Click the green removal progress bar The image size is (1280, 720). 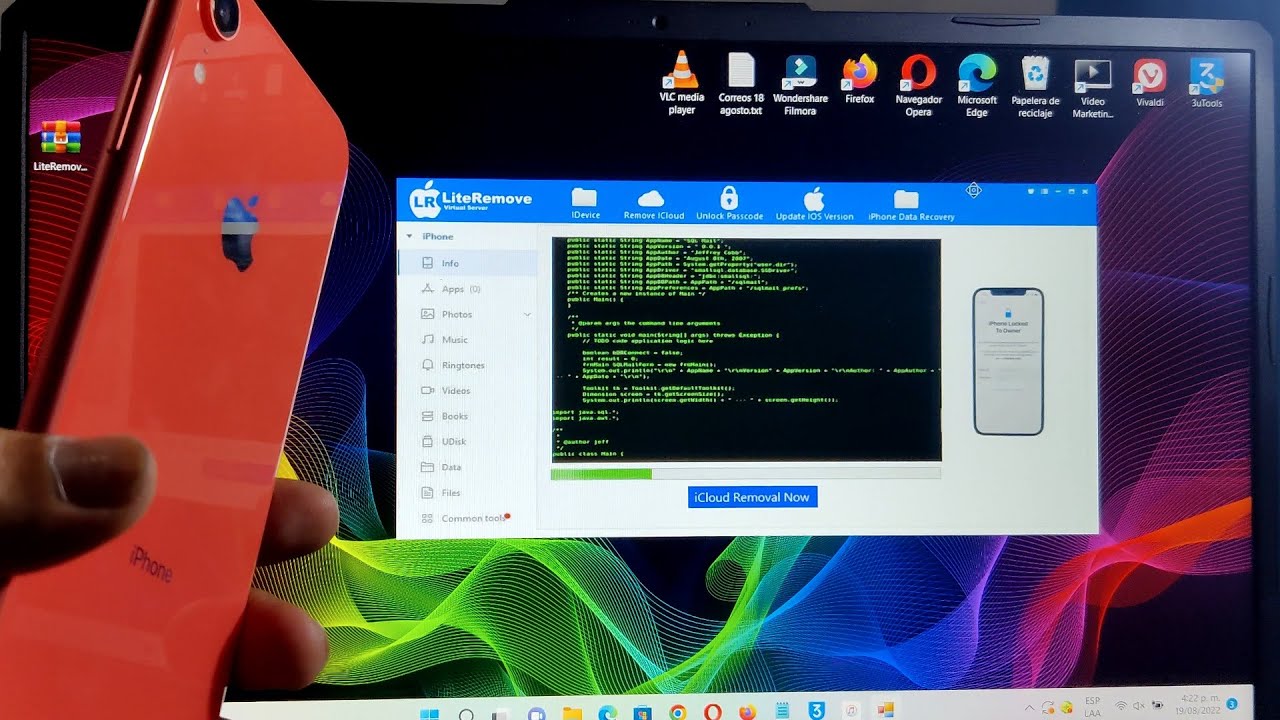click(x=745, y=474)
